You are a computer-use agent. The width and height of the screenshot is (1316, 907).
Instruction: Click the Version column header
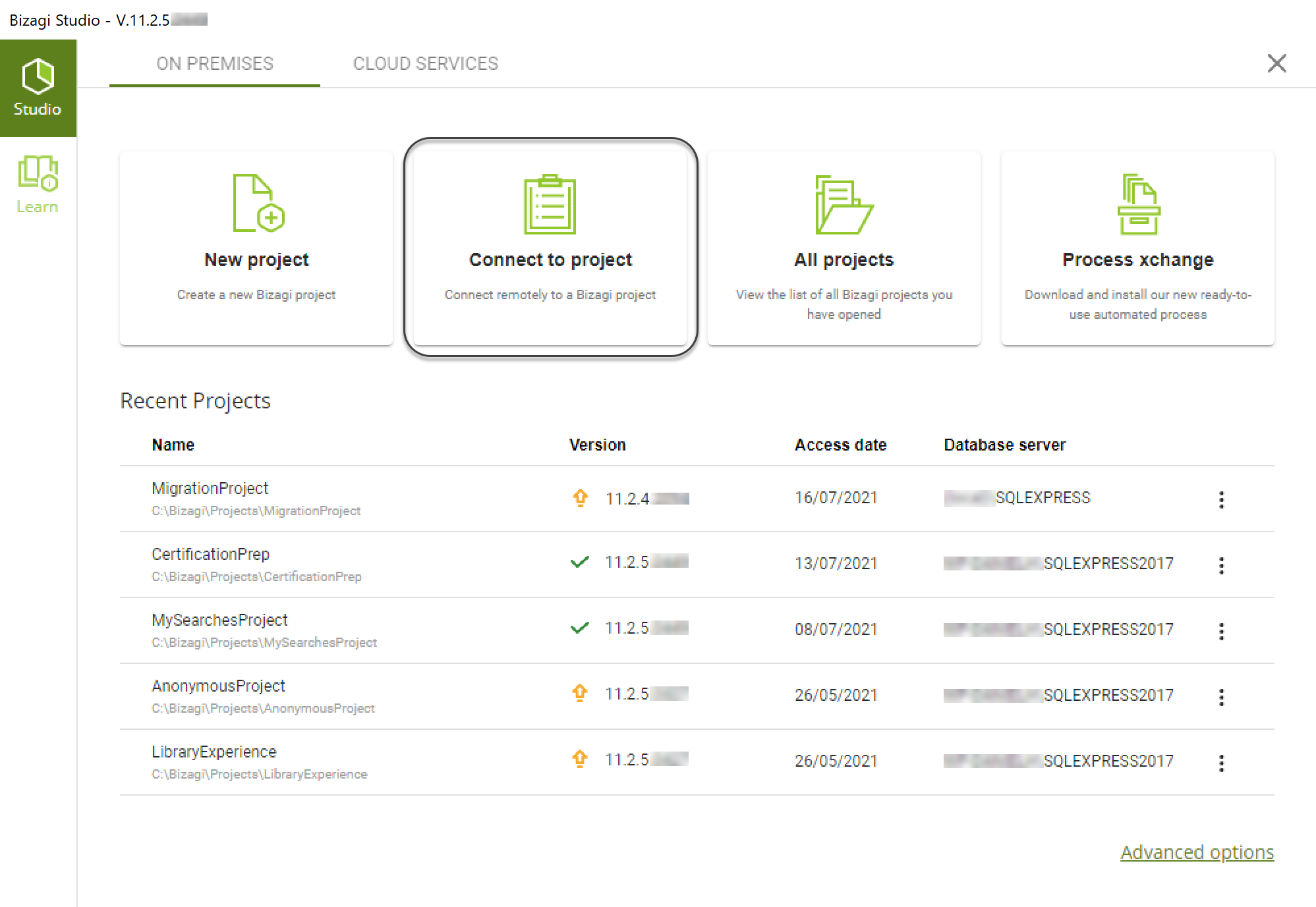click(x=597, y=445)
